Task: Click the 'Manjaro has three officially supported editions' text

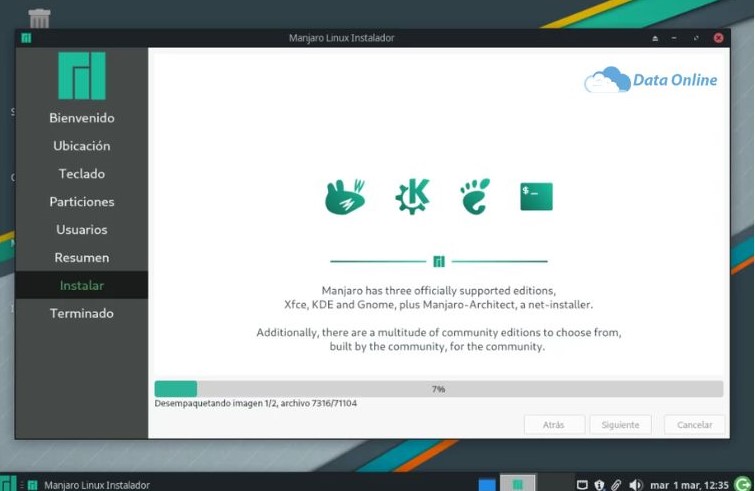Action: coord(439,291)
